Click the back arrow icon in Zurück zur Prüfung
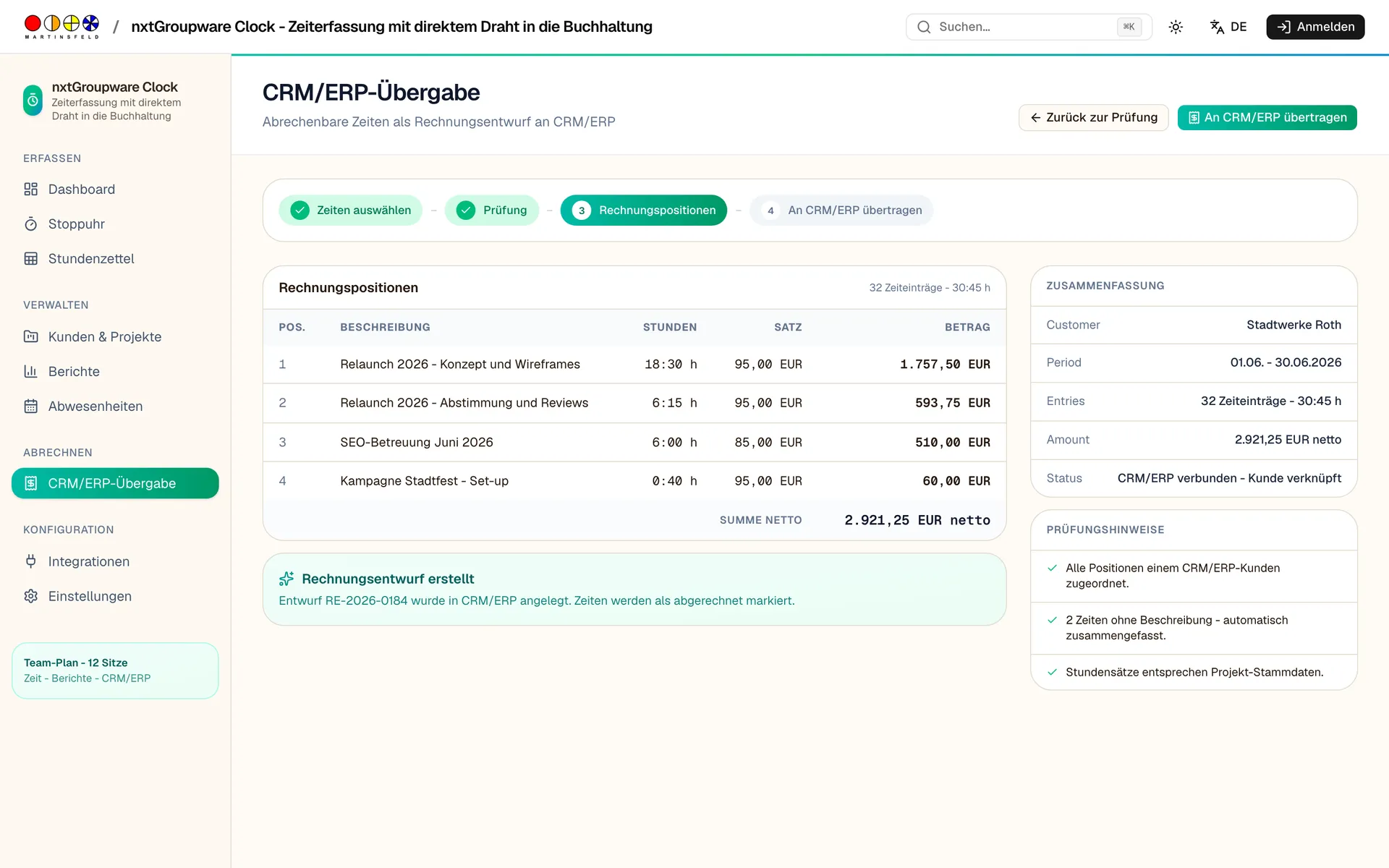The image size is (1389, 868). [1035, 117]
